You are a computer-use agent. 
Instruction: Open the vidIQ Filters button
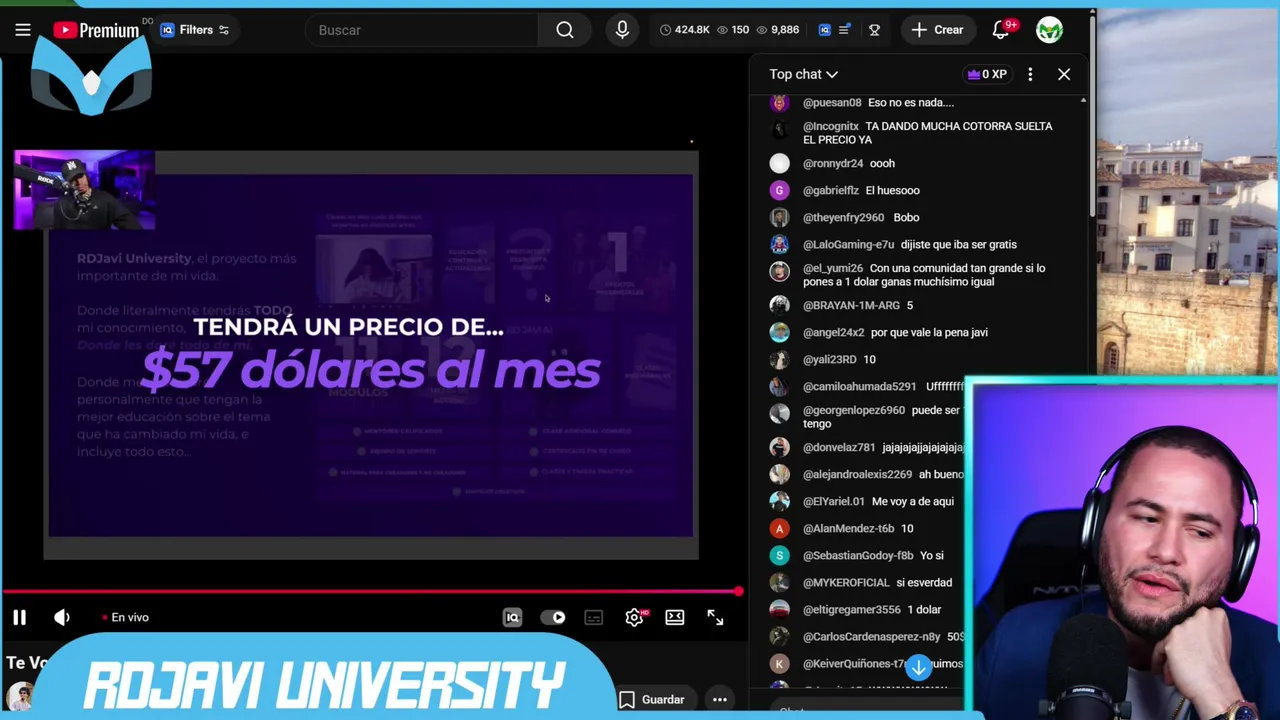pos(196,30)
